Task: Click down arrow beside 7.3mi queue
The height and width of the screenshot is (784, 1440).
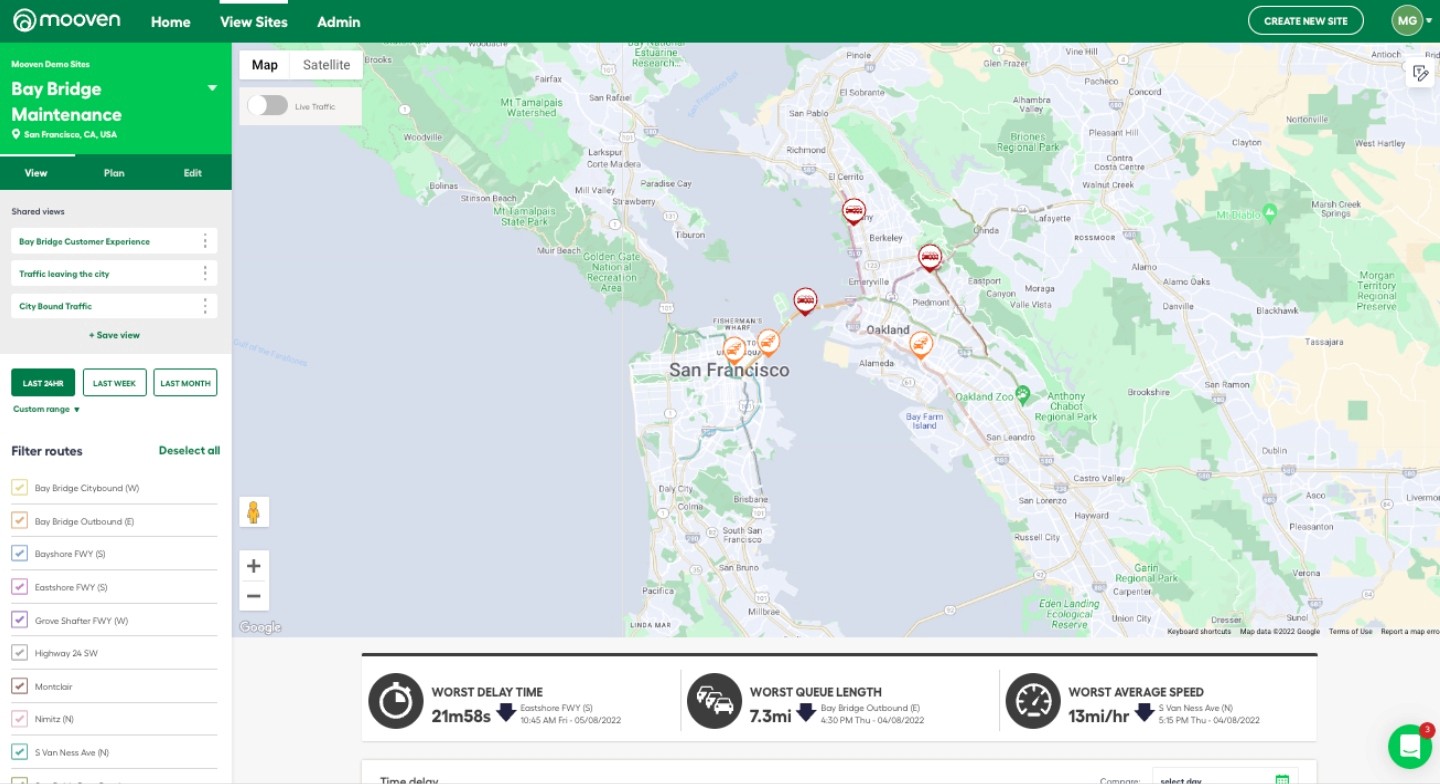Action: (x=808, y=712)
